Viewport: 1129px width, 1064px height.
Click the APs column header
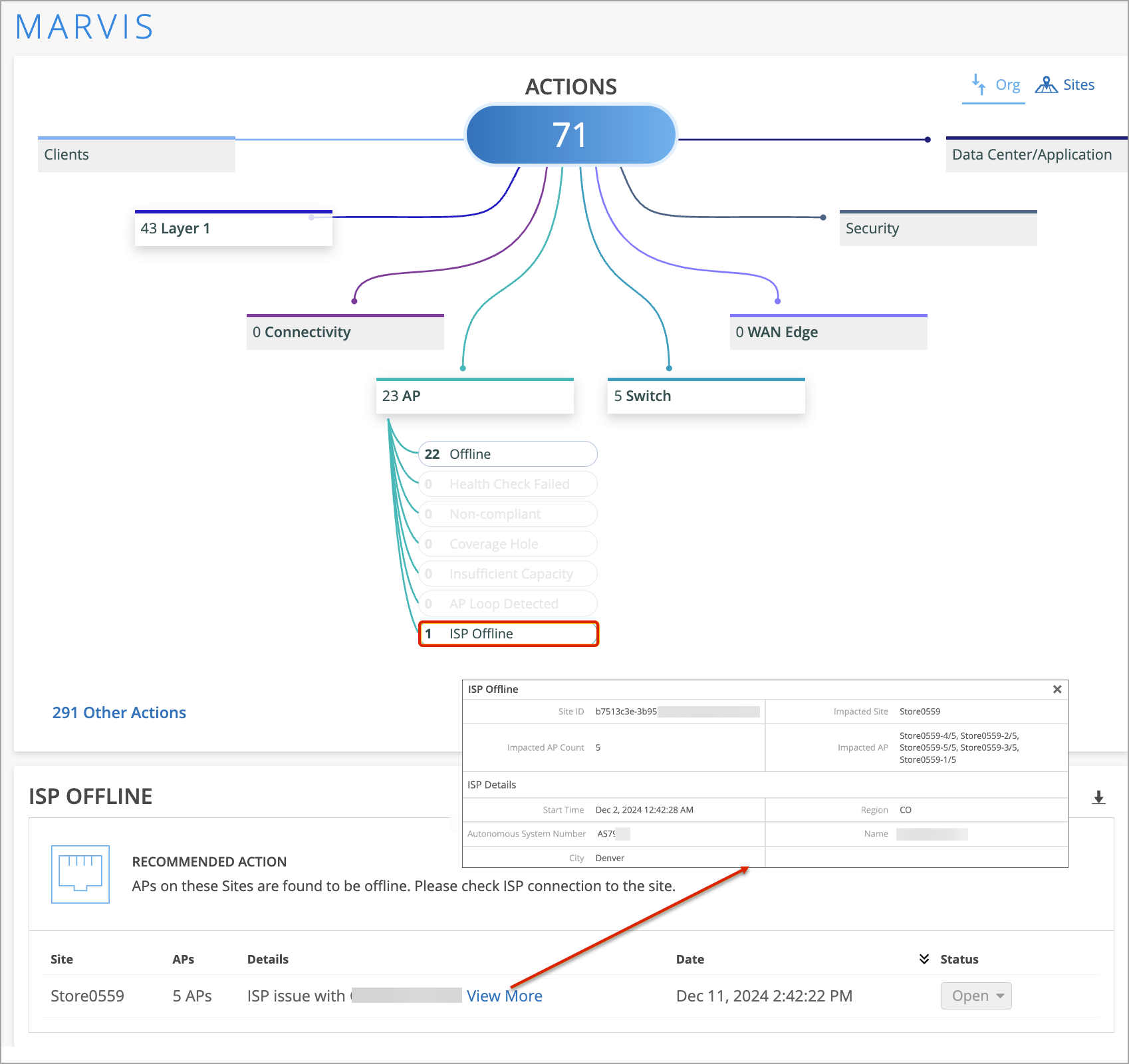(x=184, y=959)
